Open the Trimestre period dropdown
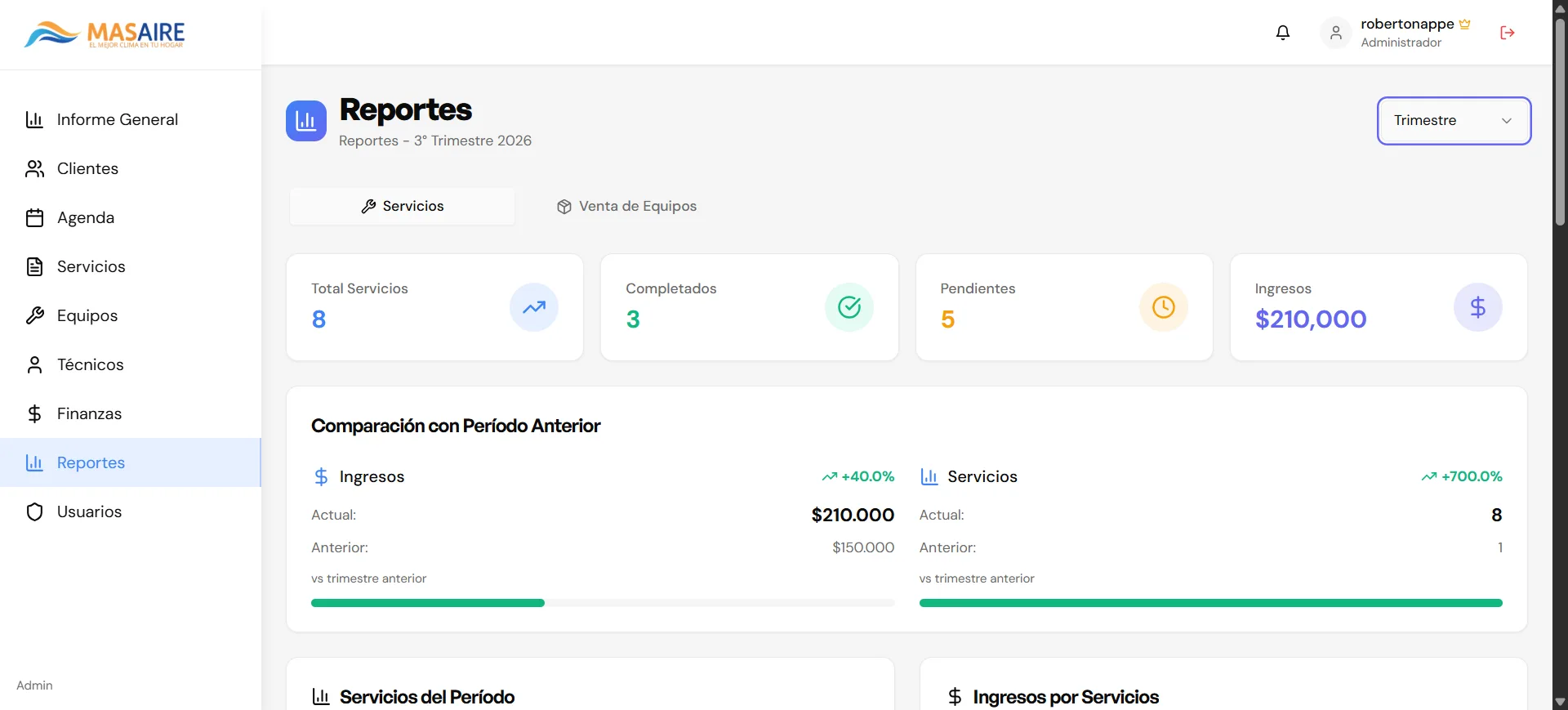This screenshot has width=1568, height=710. click(1454, 121)
